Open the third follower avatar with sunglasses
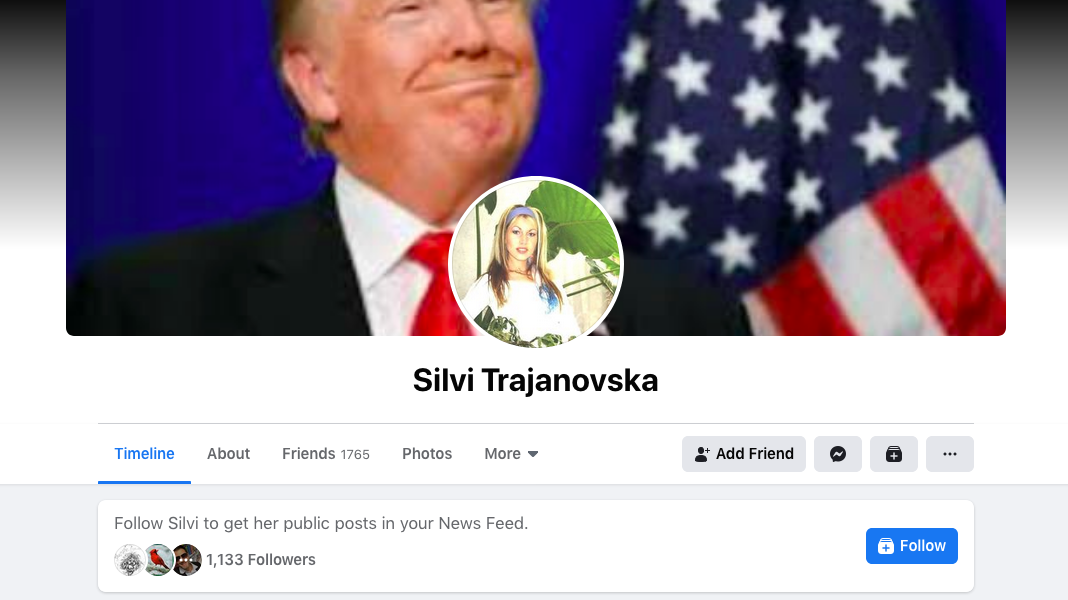1068x600 pixels. point(187,560)
